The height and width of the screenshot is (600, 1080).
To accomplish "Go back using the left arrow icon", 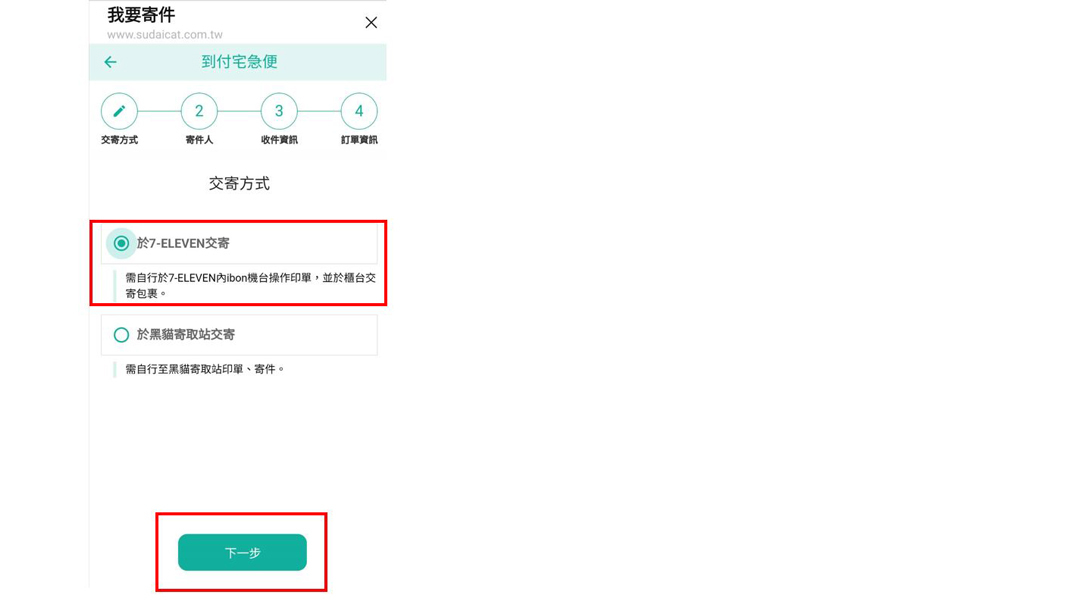I will 110,62.
